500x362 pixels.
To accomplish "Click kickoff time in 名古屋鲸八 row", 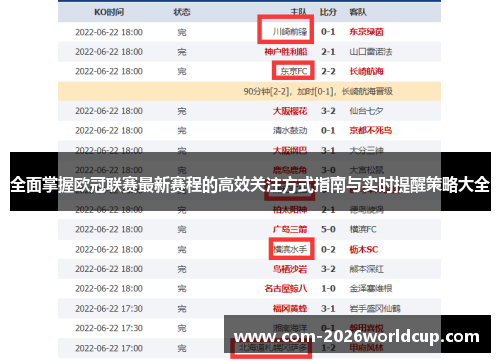I will pyautogui.click(x=109, y=289).
